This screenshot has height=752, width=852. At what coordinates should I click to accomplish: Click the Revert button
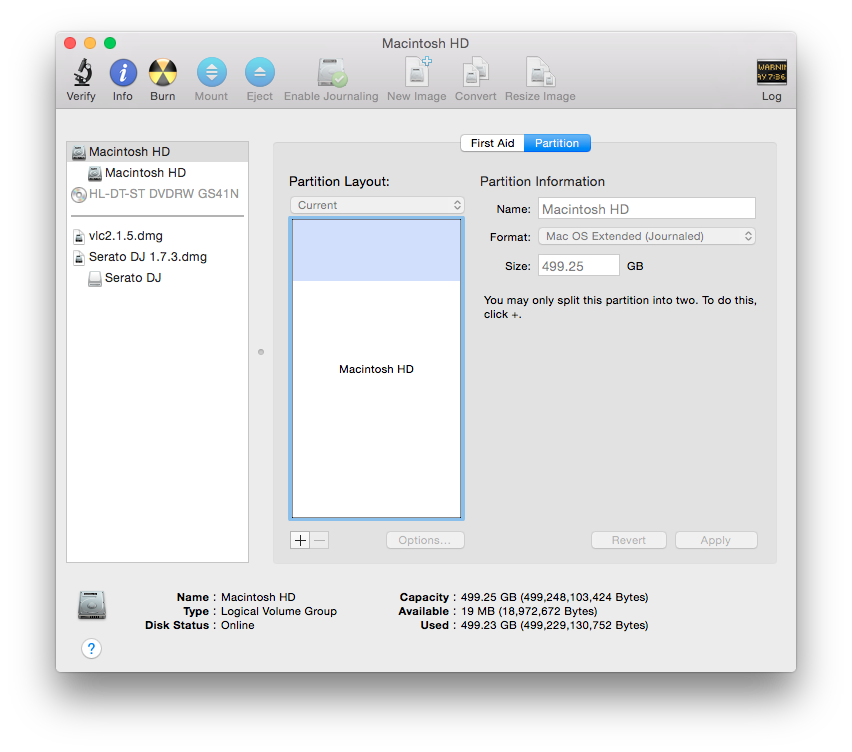pos(629,540)
